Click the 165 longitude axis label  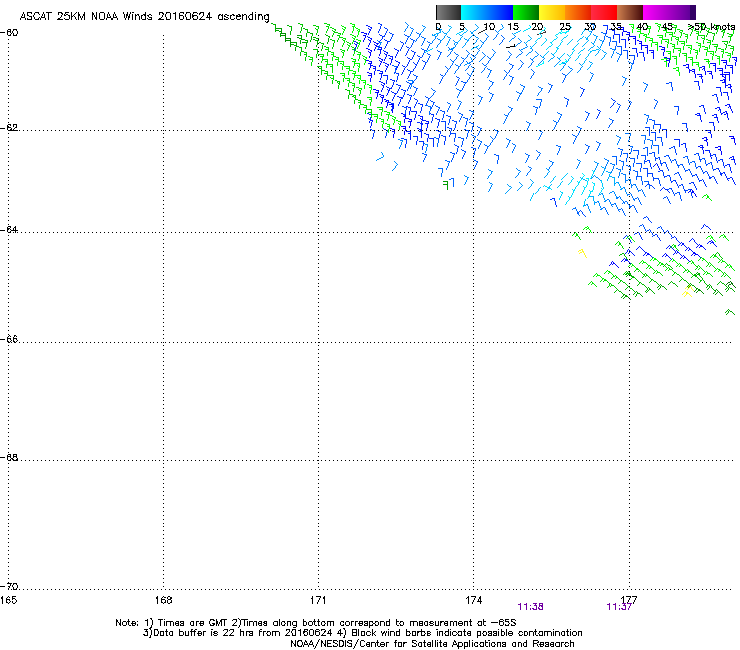[8, 600]
